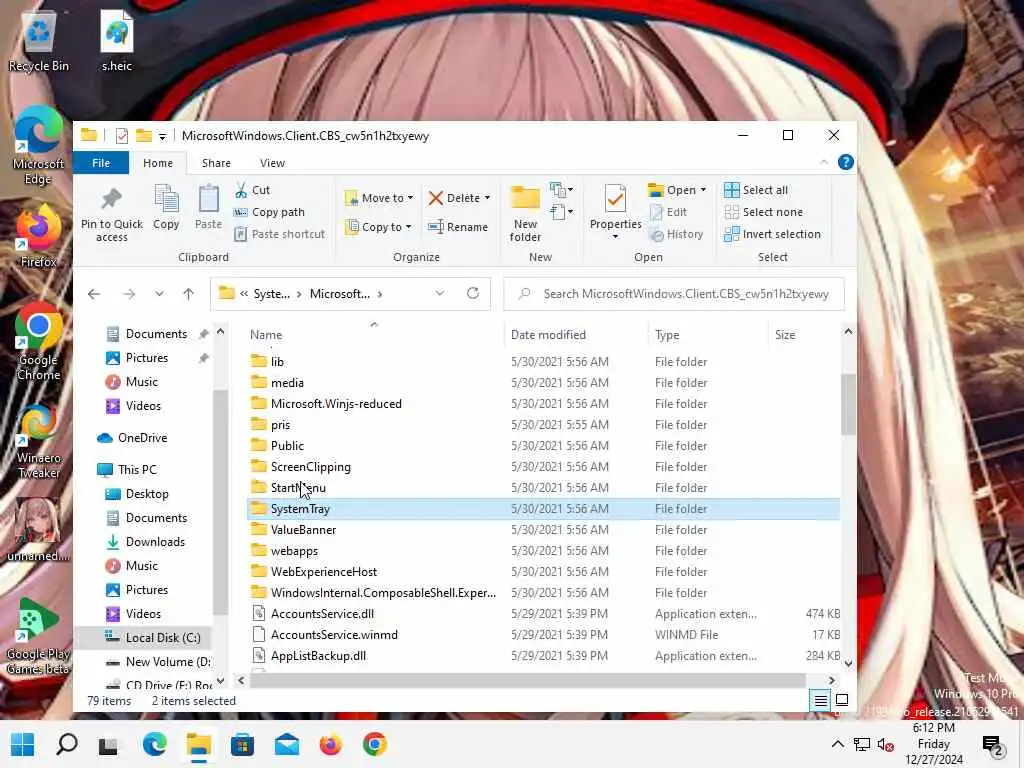Go up one folder level
Screen dimensions: 1024x768
click(x=189, y=294)
